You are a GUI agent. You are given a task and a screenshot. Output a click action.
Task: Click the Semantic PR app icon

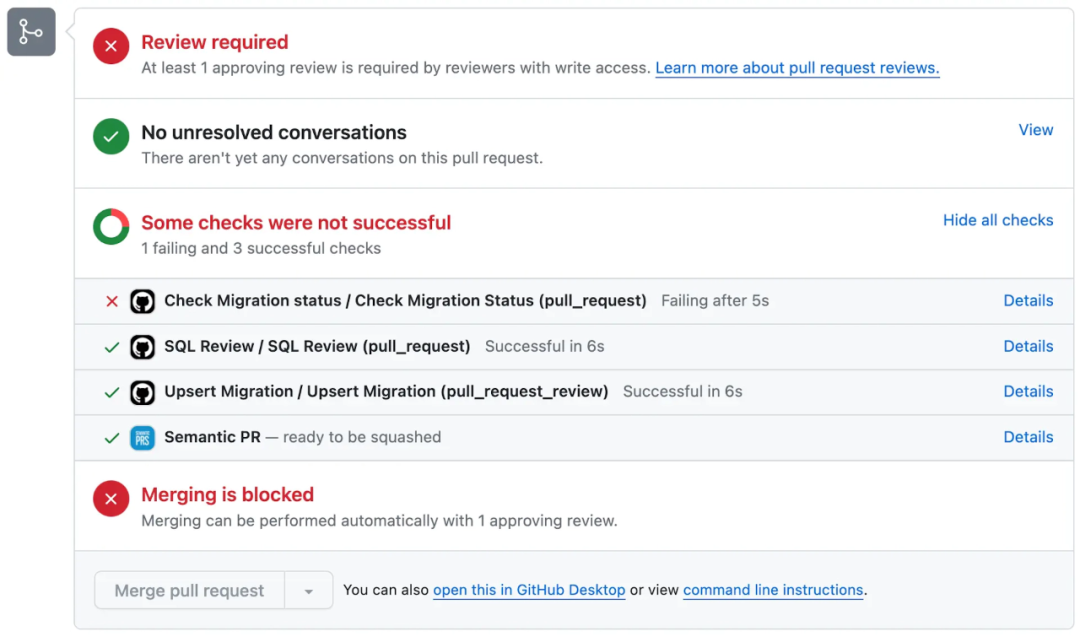(143, 438)
